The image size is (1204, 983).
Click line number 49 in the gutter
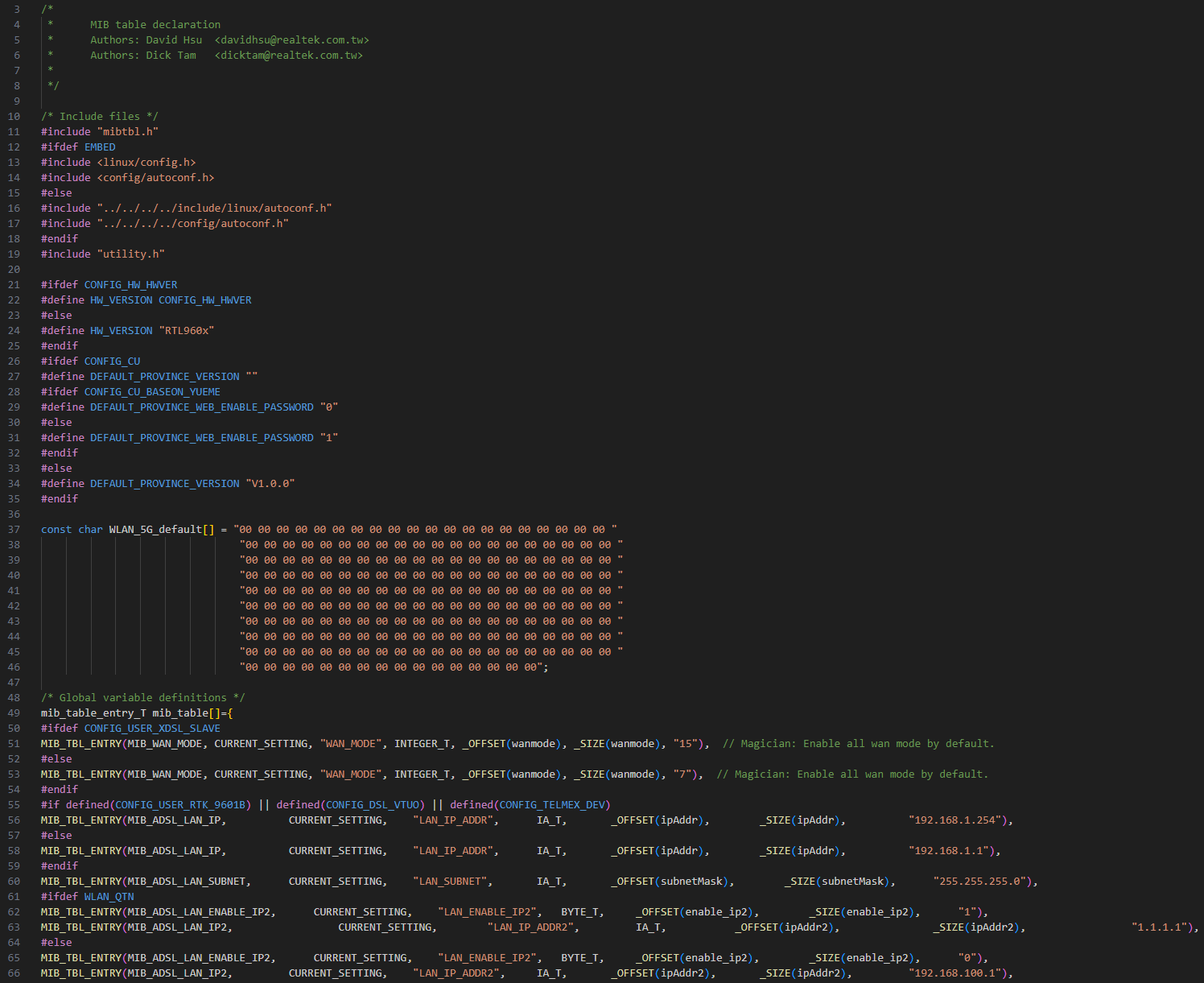(14, 712)
